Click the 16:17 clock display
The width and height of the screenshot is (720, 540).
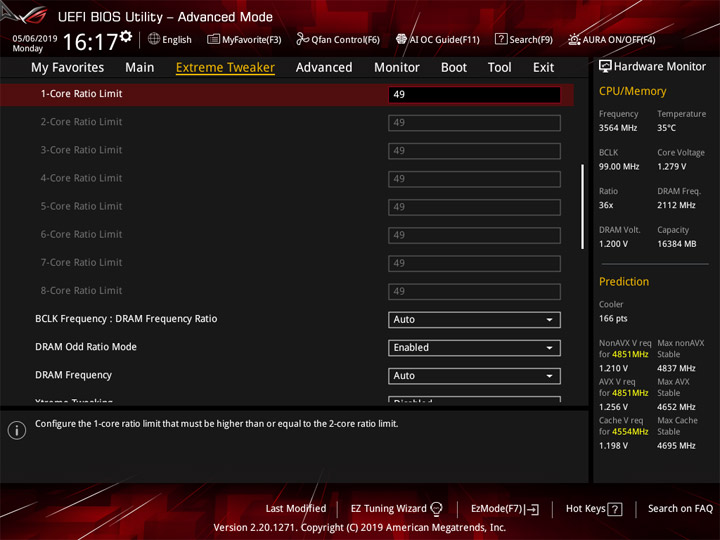90,42
